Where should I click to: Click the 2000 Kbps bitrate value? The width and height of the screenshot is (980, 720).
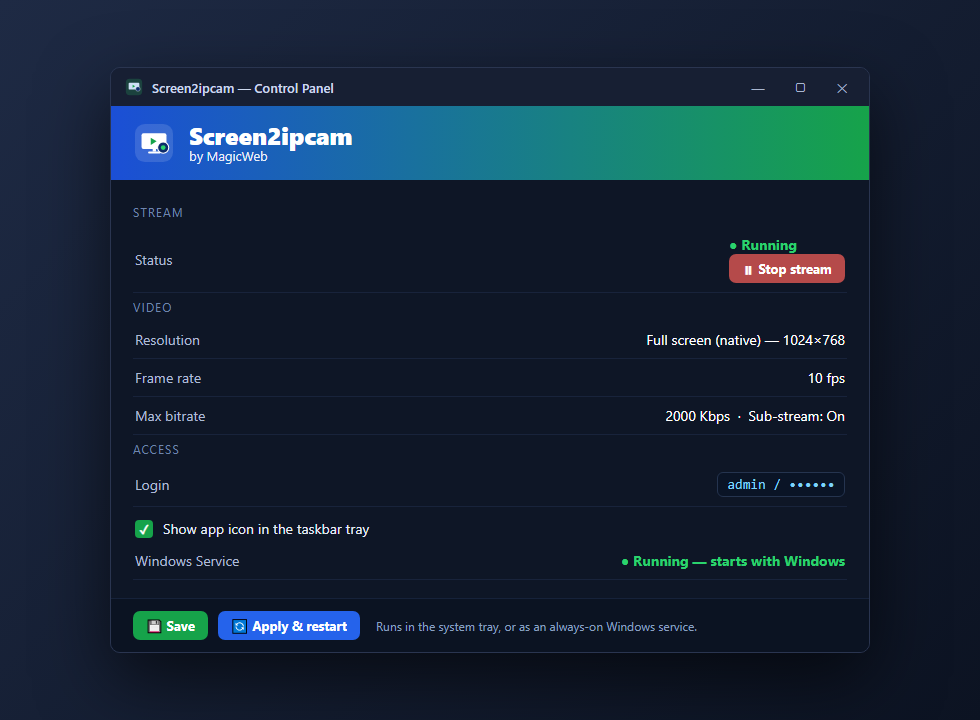pyautogui.click(x=698, y=416)
